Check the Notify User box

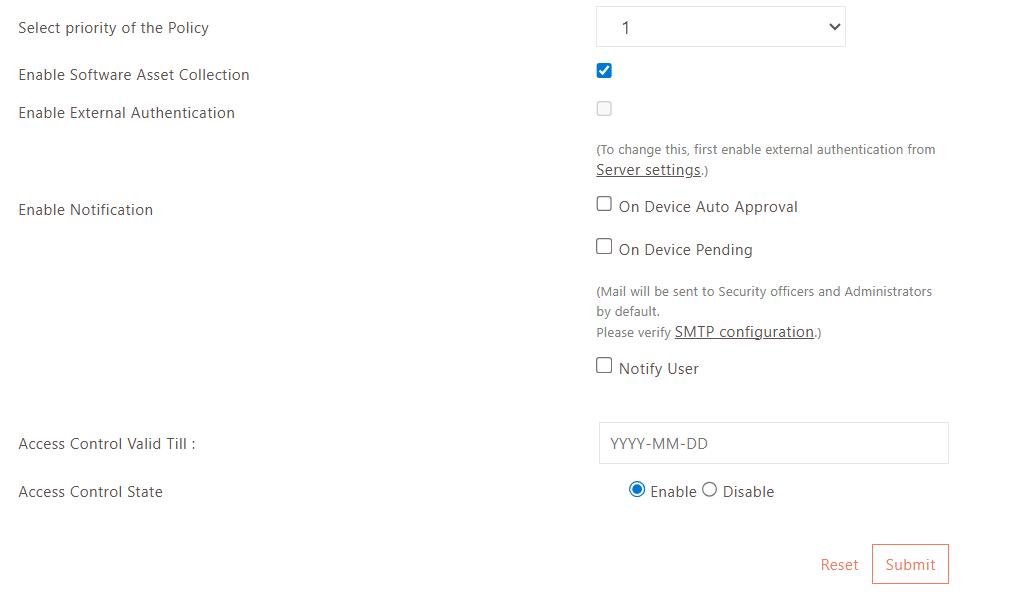[x=604, y=366]
